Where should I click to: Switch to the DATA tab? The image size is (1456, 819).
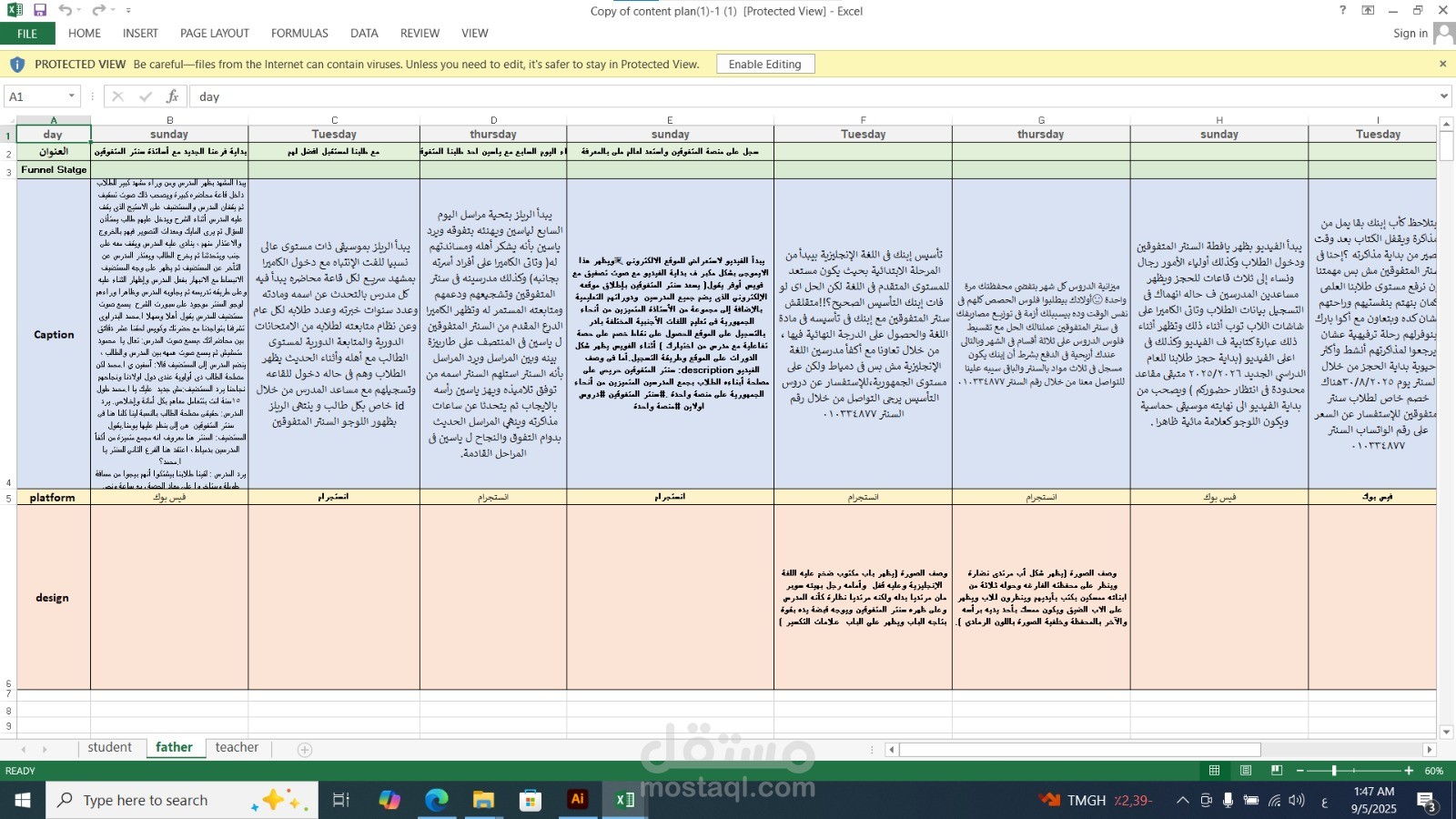364,34
